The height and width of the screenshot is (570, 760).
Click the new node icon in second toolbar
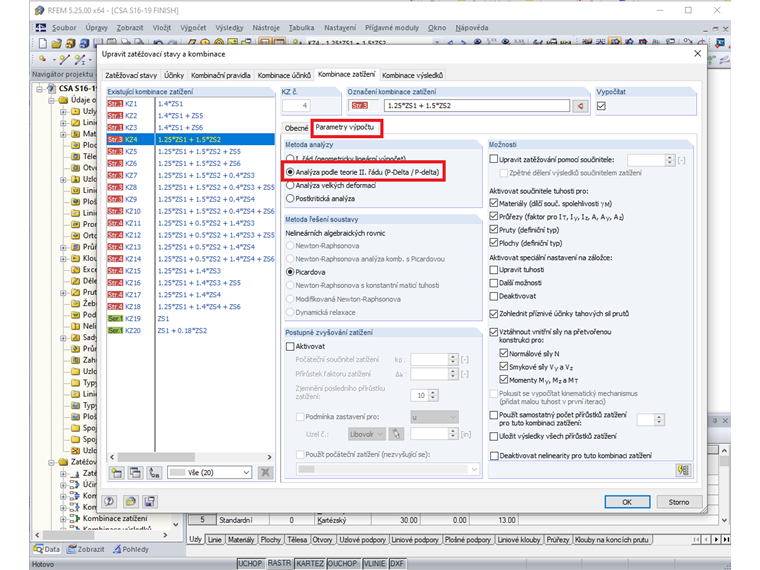coord(43,59)
